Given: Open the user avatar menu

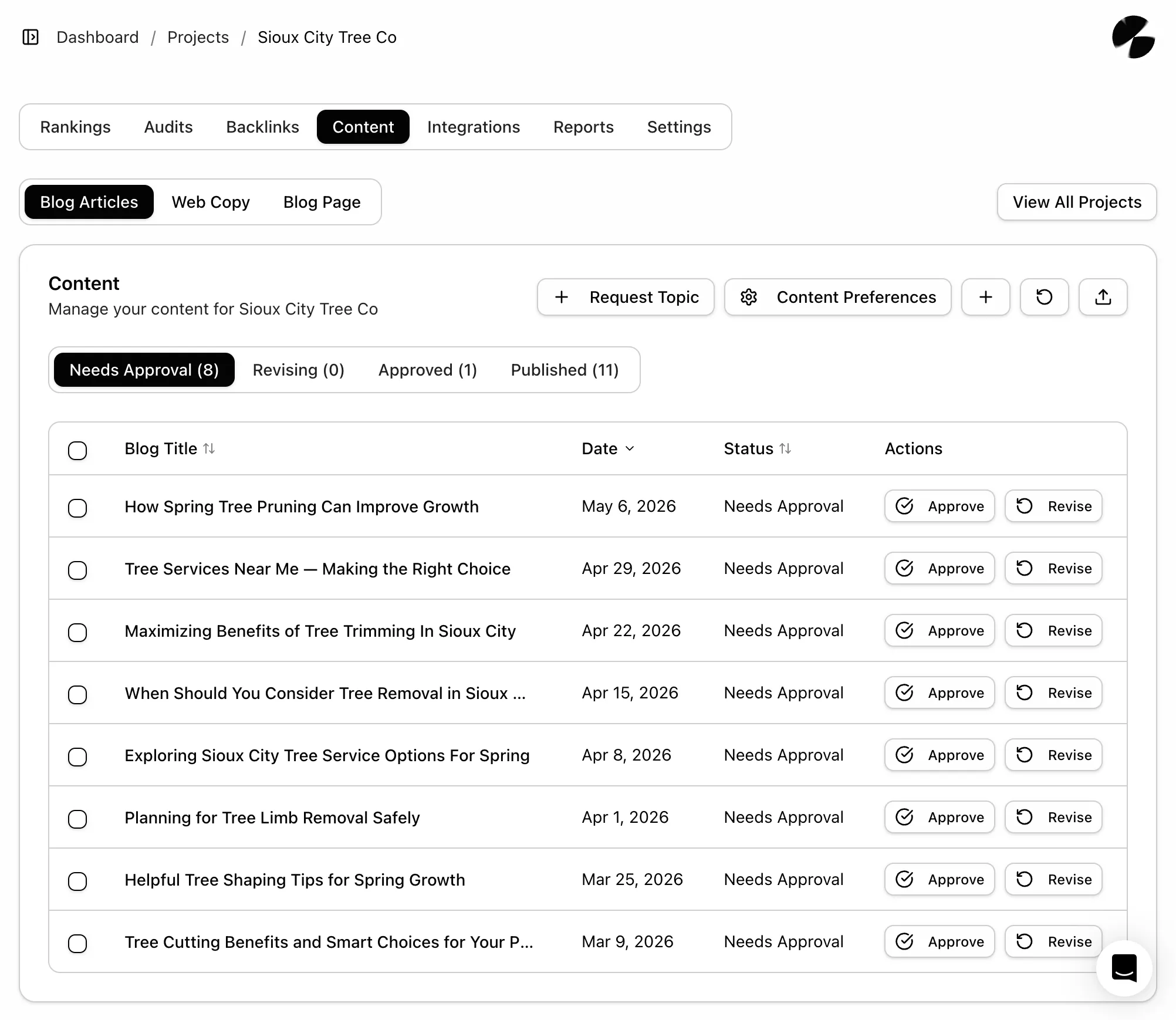Looking at the screenshot, I should [1133, 37].
